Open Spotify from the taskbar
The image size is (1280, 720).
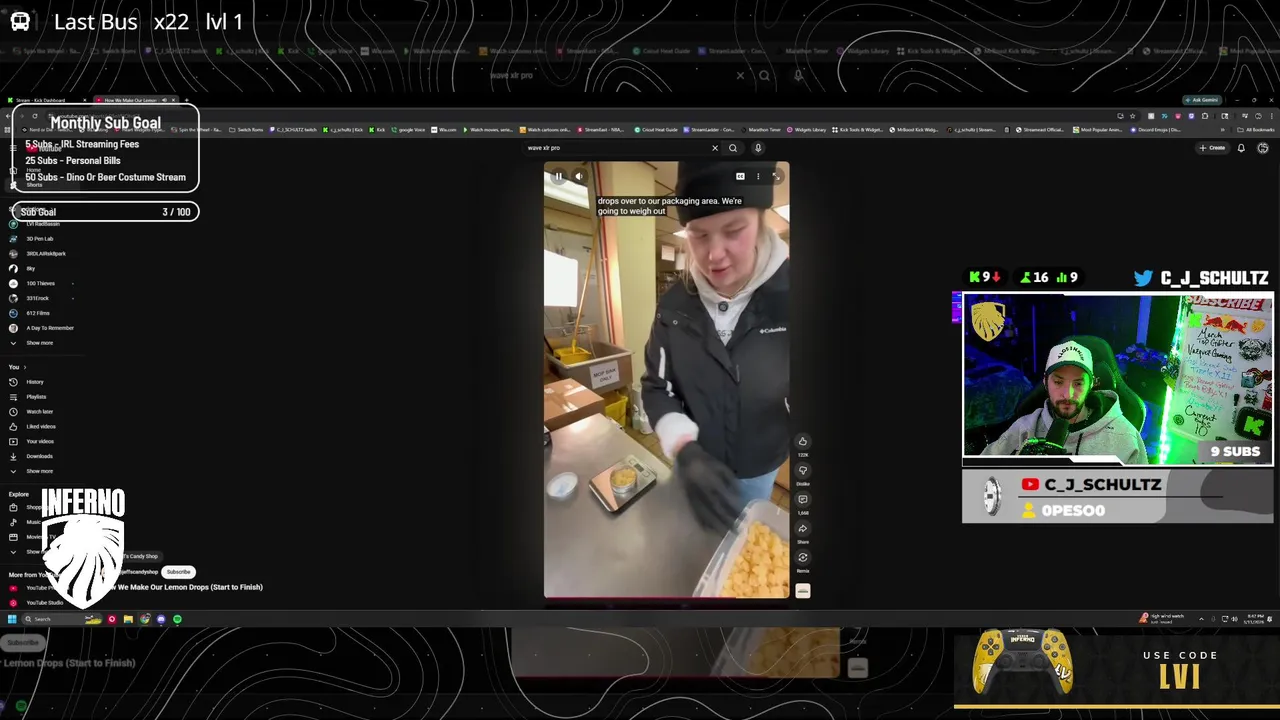(x=177, y=619)
